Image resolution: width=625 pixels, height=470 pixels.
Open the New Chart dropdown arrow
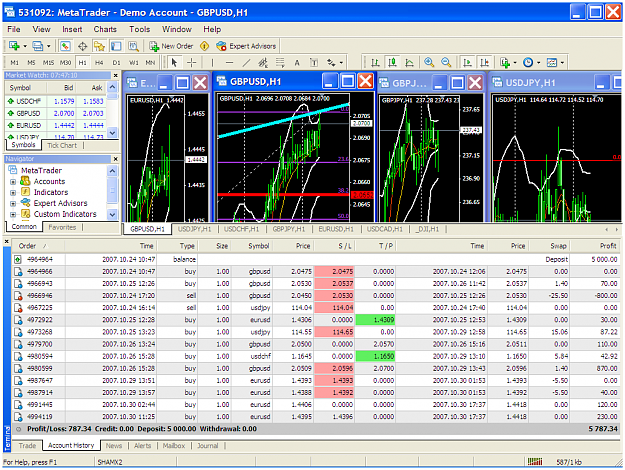click(25, 46)
